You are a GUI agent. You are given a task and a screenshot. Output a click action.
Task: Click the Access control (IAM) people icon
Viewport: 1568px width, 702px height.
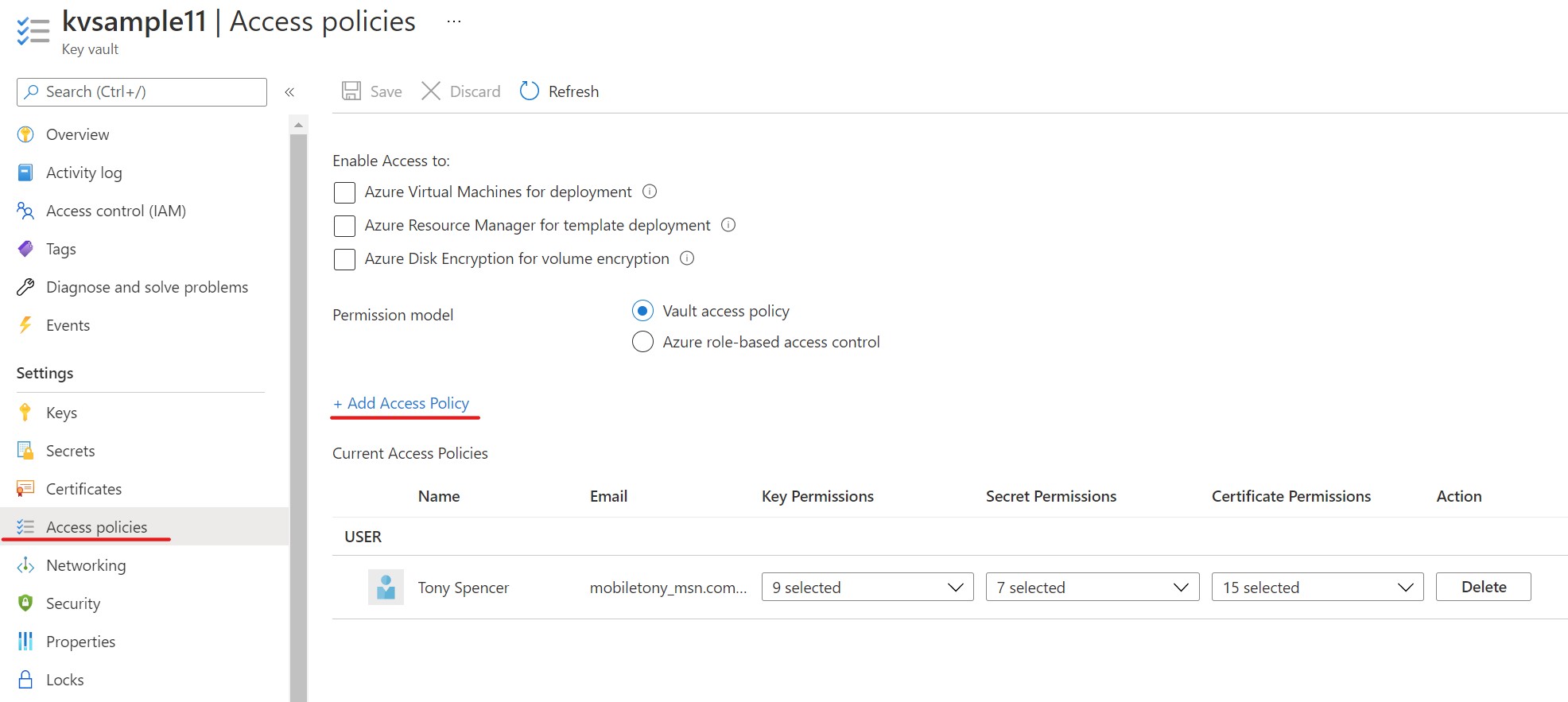25,211
